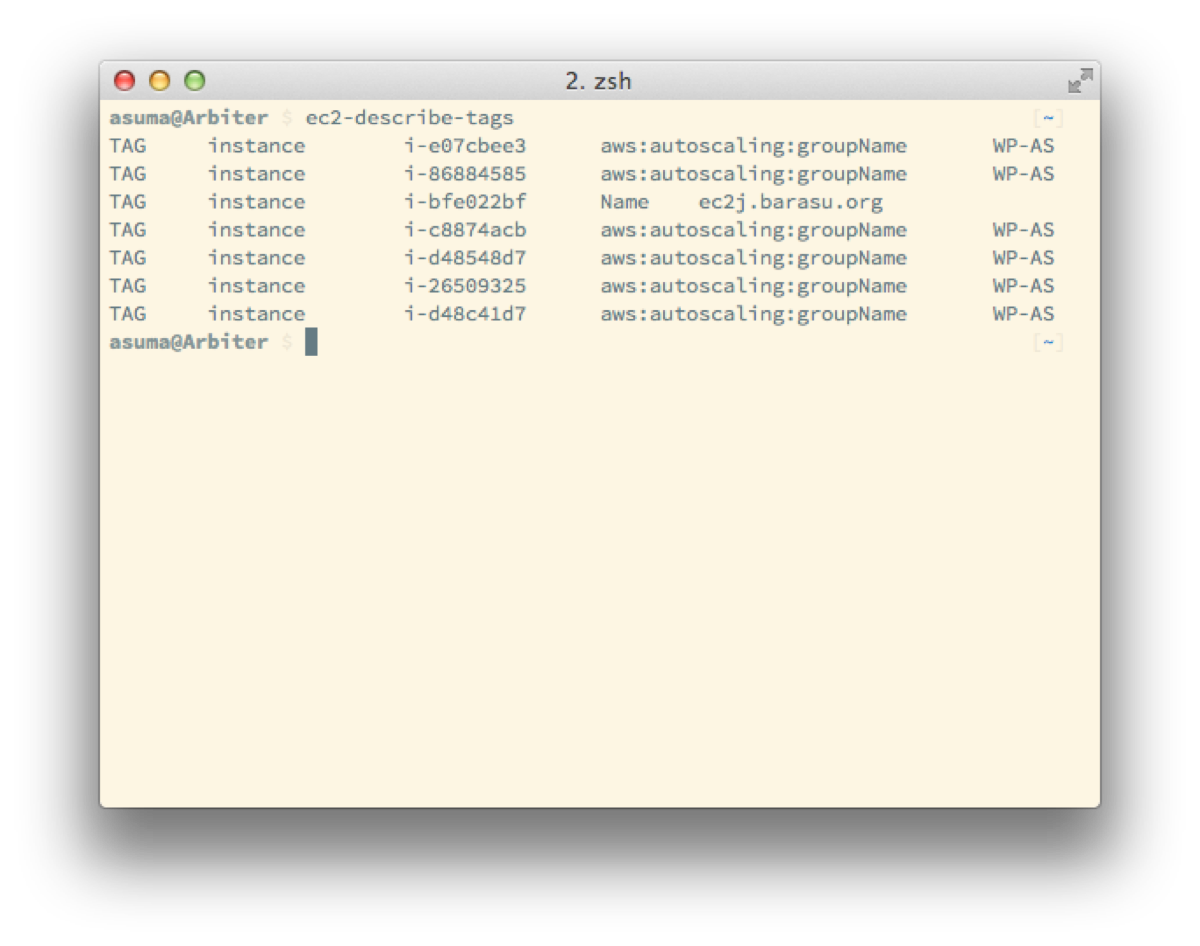Click instance ID i-e07cbee3
Image resolution: width=1200 pixels, height=946 pixels.
pyautogui.click(x=465, y=146)
